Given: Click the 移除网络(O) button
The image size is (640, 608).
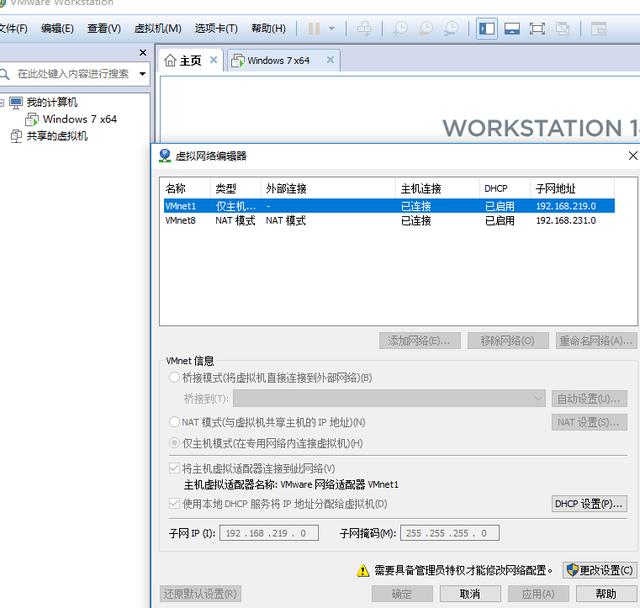Looking at the screenshot, I should pos(508,341).
